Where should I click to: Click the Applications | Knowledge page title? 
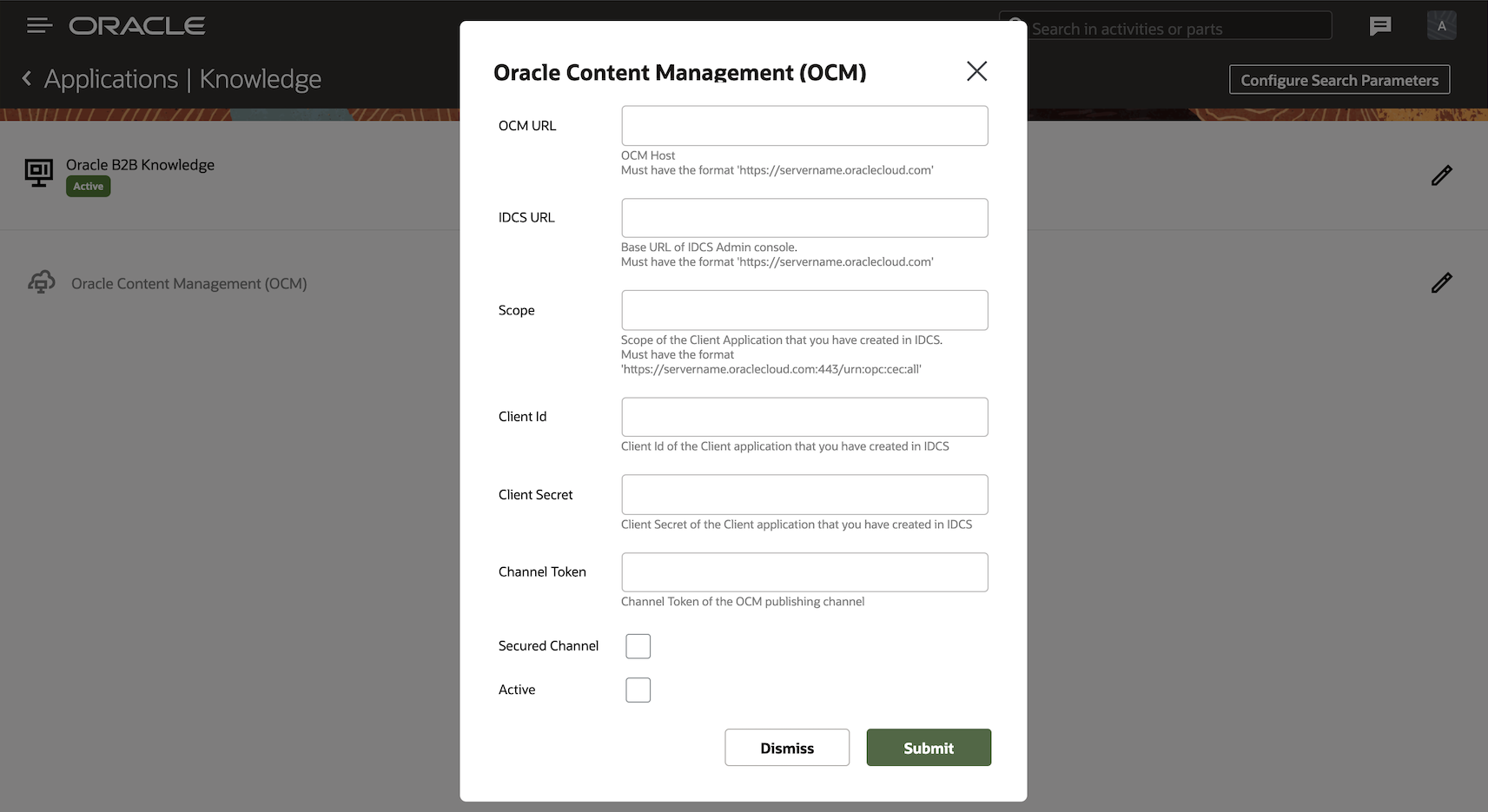coord(183,79)
